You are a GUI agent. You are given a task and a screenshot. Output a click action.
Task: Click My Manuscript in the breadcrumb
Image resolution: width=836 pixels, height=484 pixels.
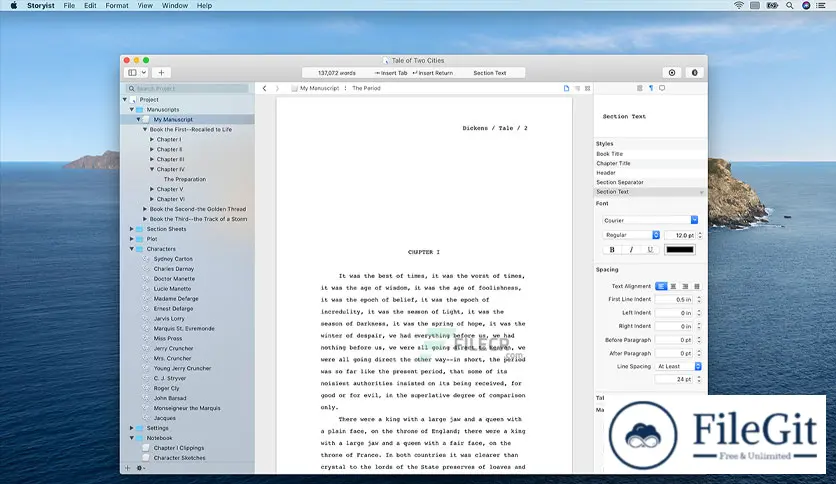[x=319, y=88]
